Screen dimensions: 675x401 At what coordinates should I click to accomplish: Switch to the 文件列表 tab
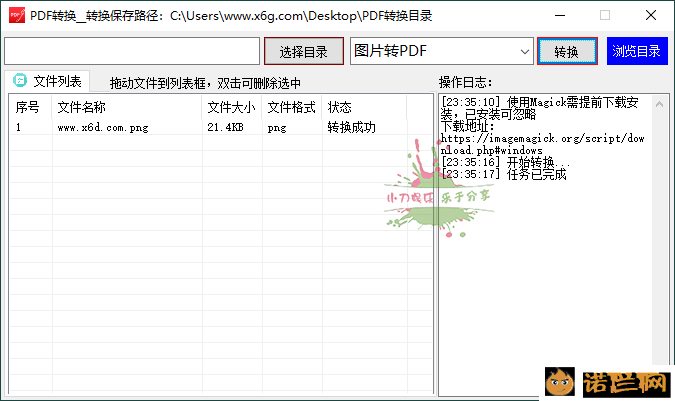point(48,81)
